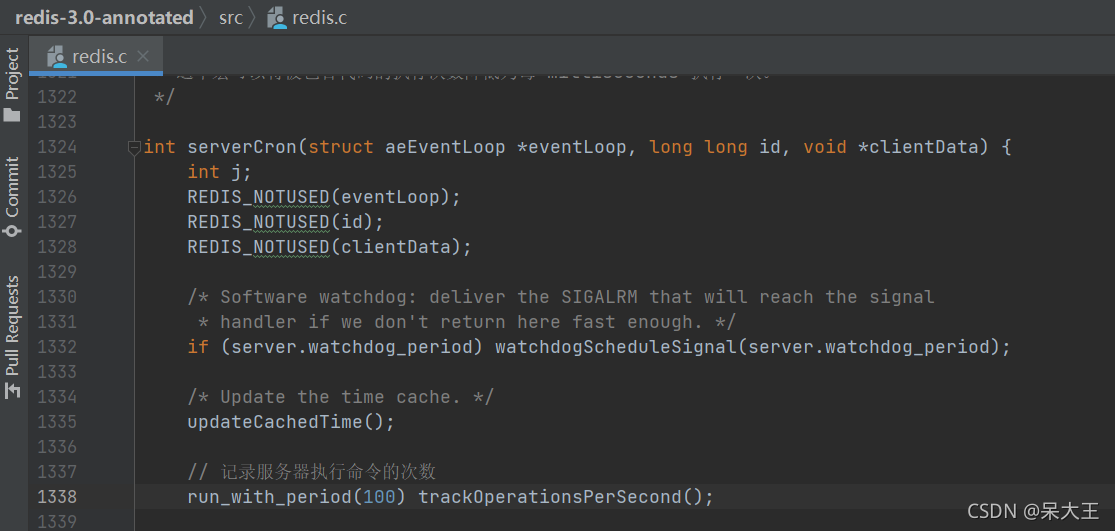The height and width of the screenshot is (531, 1115).
Task: Click the trackOperationsPerSecond() call
Action: click(565, 497)
